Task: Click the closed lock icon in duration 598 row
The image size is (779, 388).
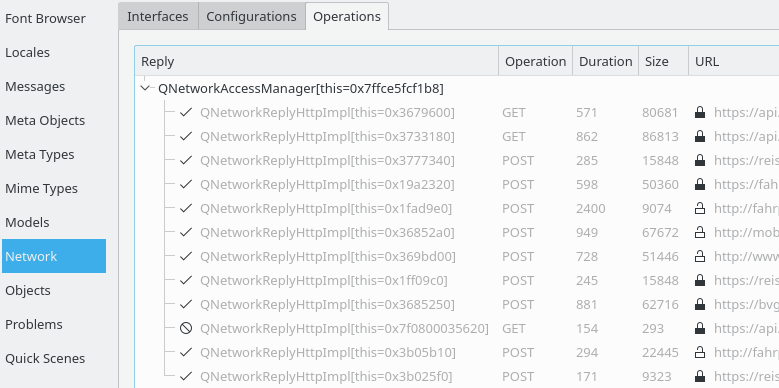Action: [700, 184]
